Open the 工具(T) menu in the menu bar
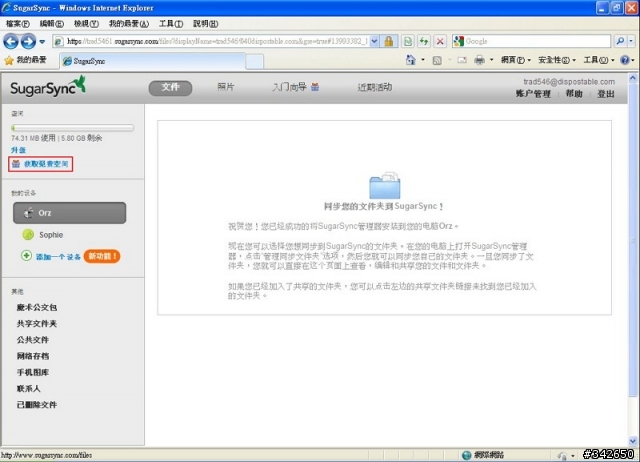Screen dimensions: 640x462 point(171,24)
